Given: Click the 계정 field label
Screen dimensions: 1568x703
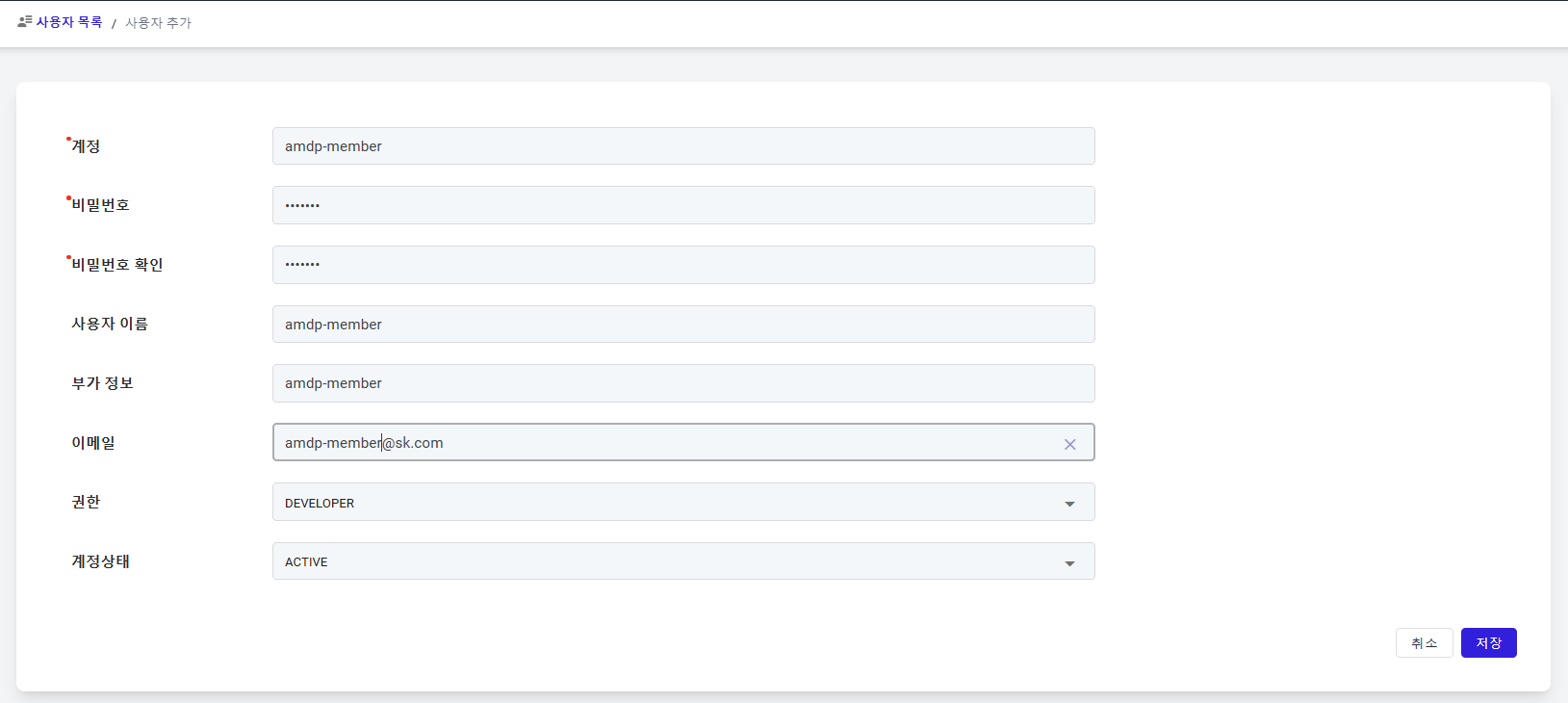Looking at the screenshot, I should click(86, 146).
